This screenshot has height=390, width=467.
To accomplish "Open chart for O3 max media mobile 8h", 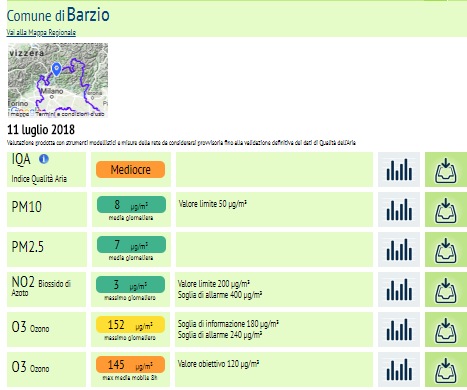I will [x=399, y=369].
